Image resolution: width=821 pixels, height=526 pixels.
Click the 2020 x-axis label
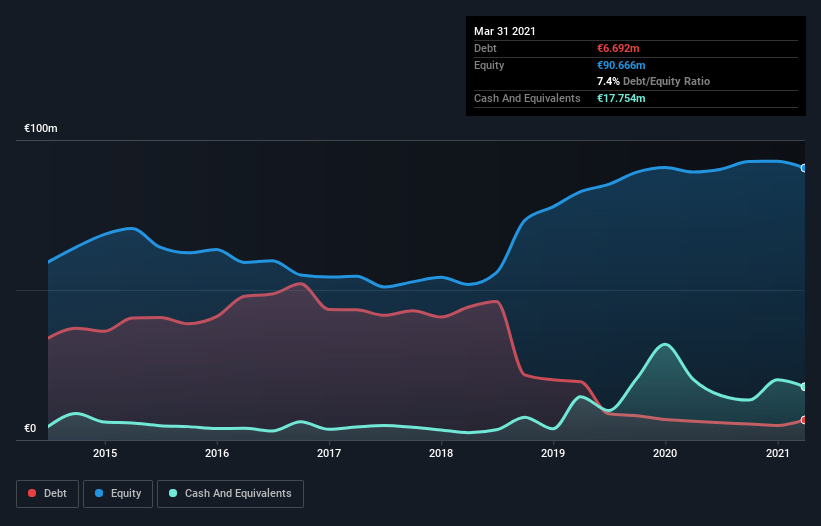[x=665, y=453]
